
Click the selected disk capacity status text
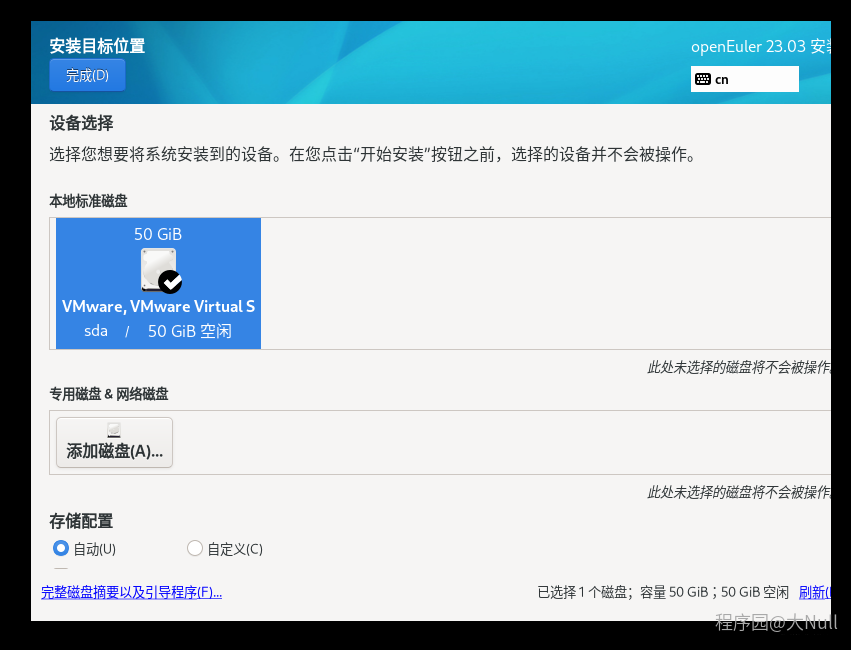click(662, 592)
